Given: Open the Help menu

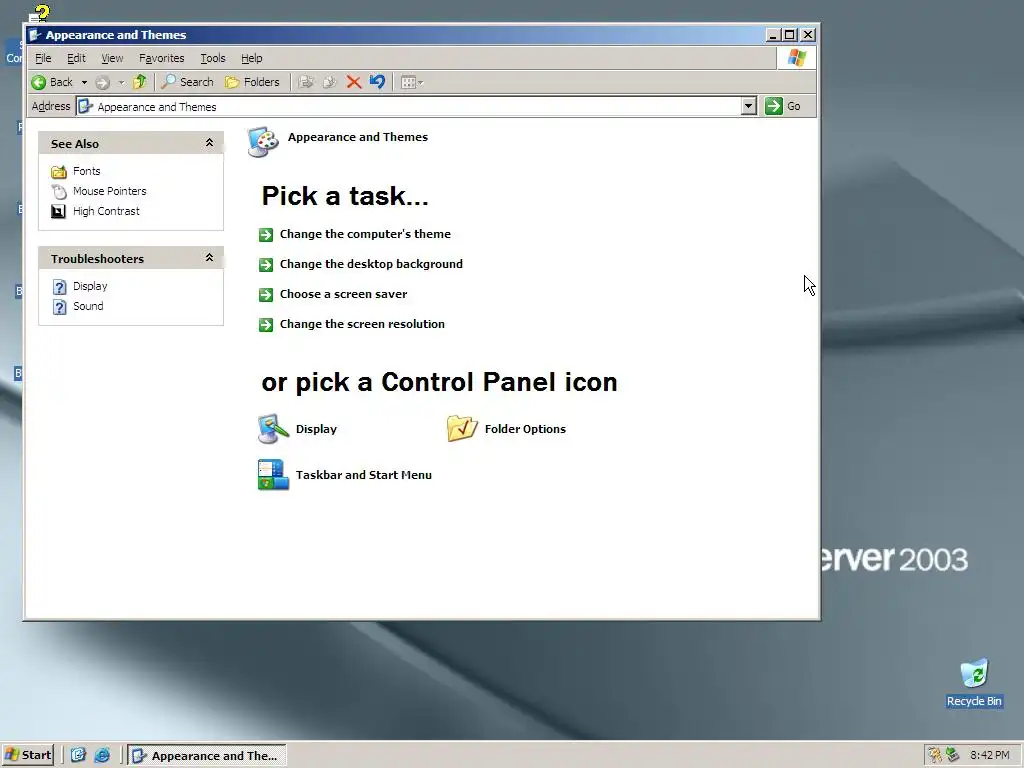Looking at the screenshot, I should 251,58.
